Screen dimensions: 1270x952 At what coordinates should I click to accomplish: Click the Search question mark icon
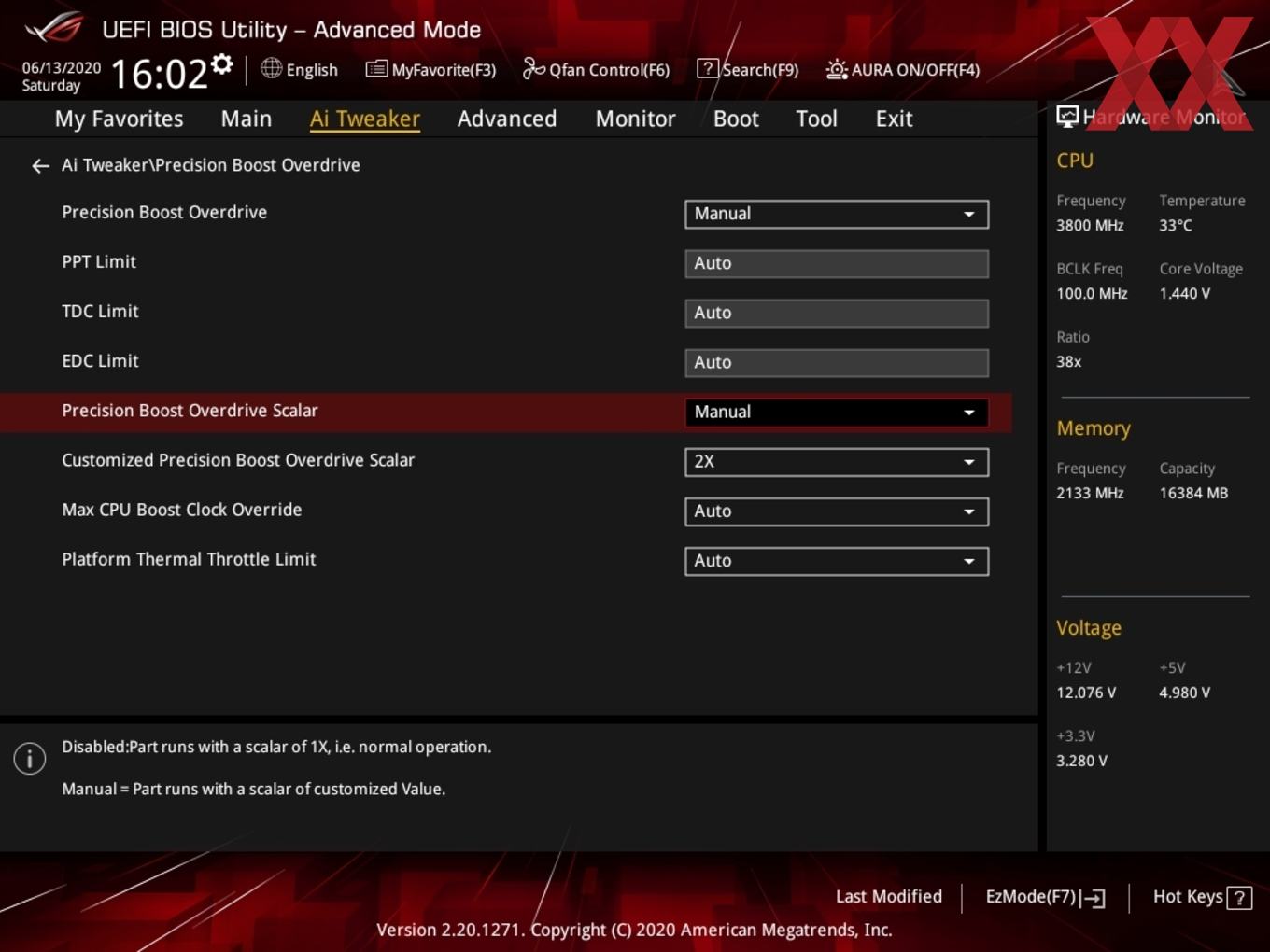tap(708, 68)
